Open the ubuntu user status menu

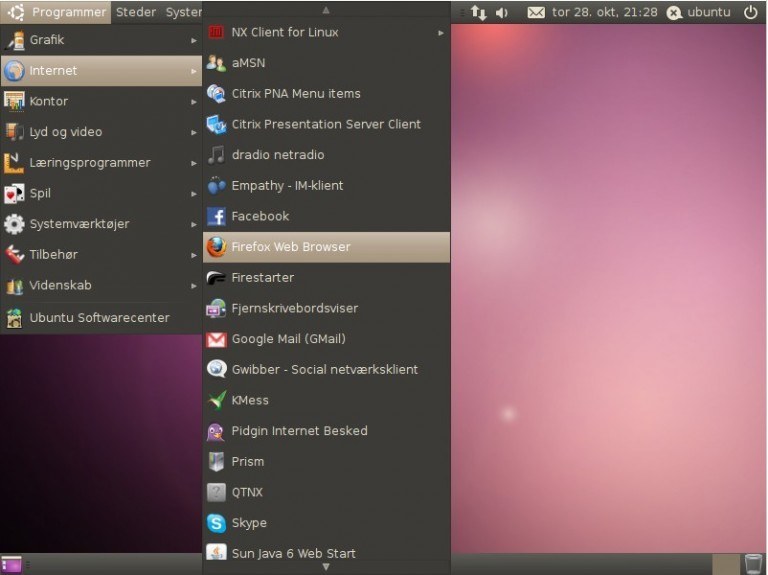(698, 12)
